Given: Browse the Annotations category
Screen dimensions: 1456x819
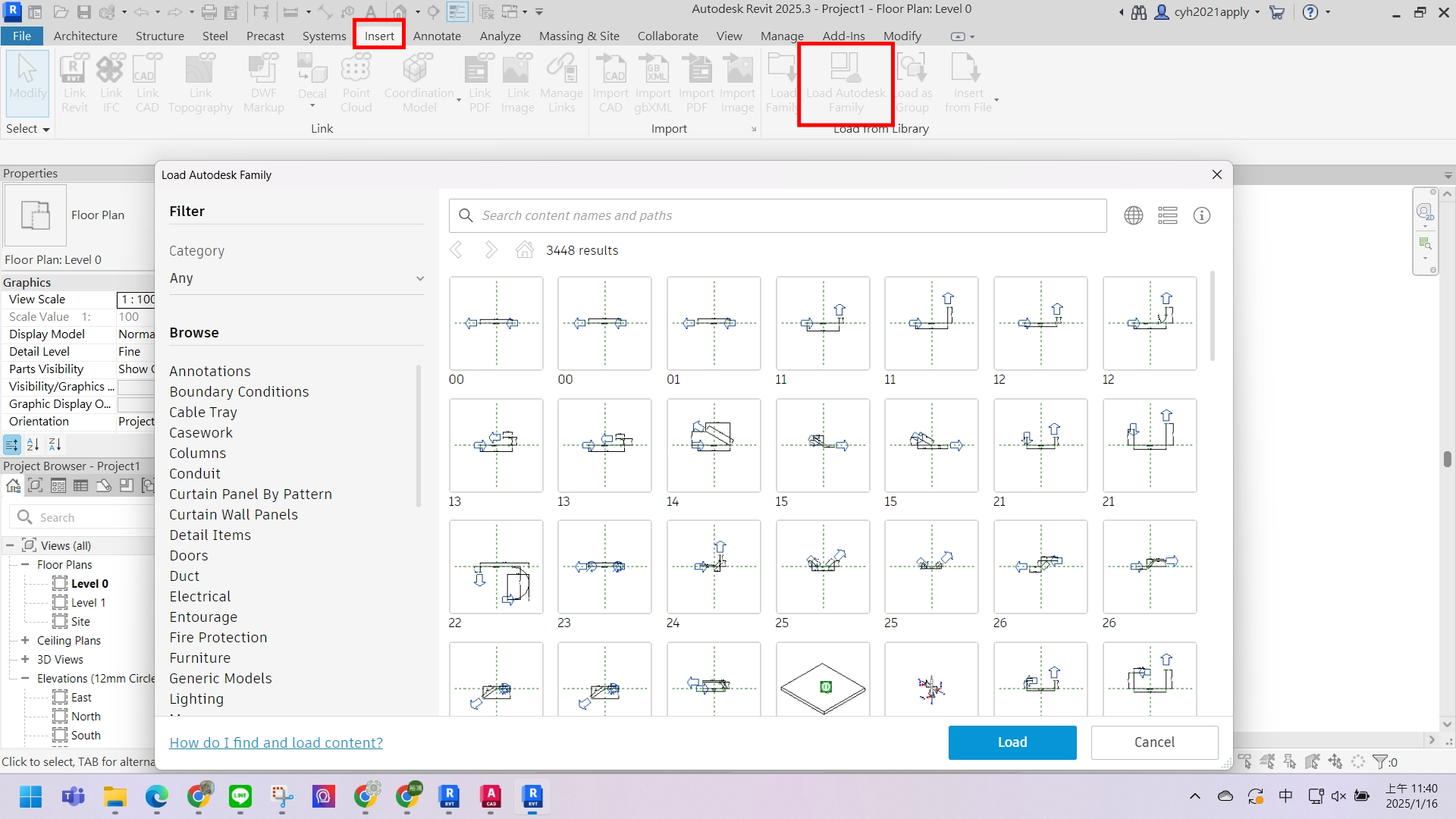Looking at the screenshot, I should (x=210, y=371).
